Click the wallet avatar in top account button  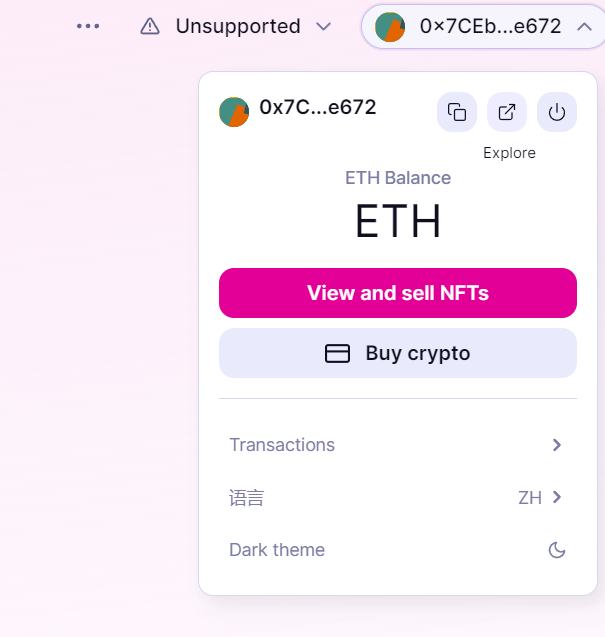point(390,27)
